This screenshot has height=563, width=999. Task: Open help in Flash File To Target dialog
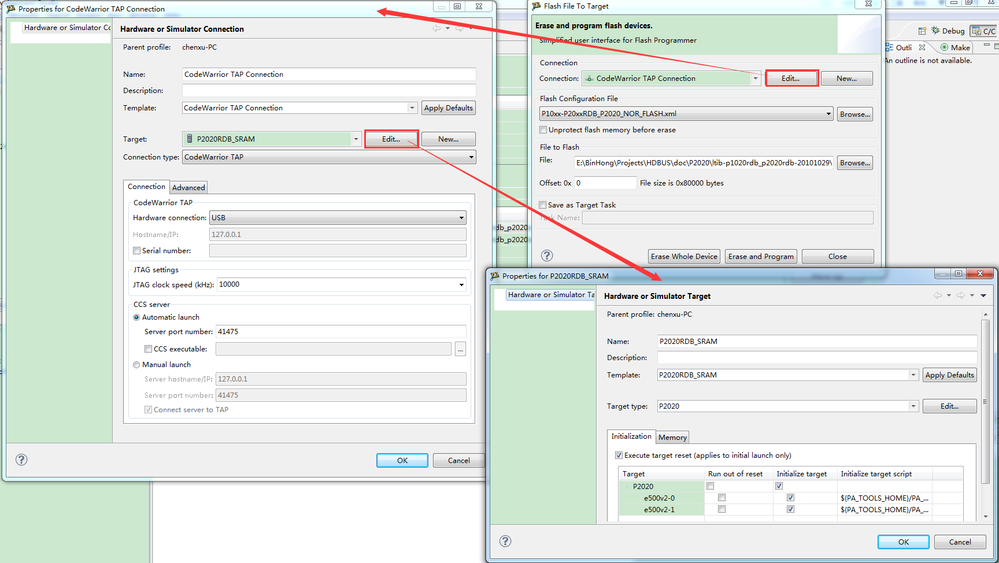[x=547, y=255]
